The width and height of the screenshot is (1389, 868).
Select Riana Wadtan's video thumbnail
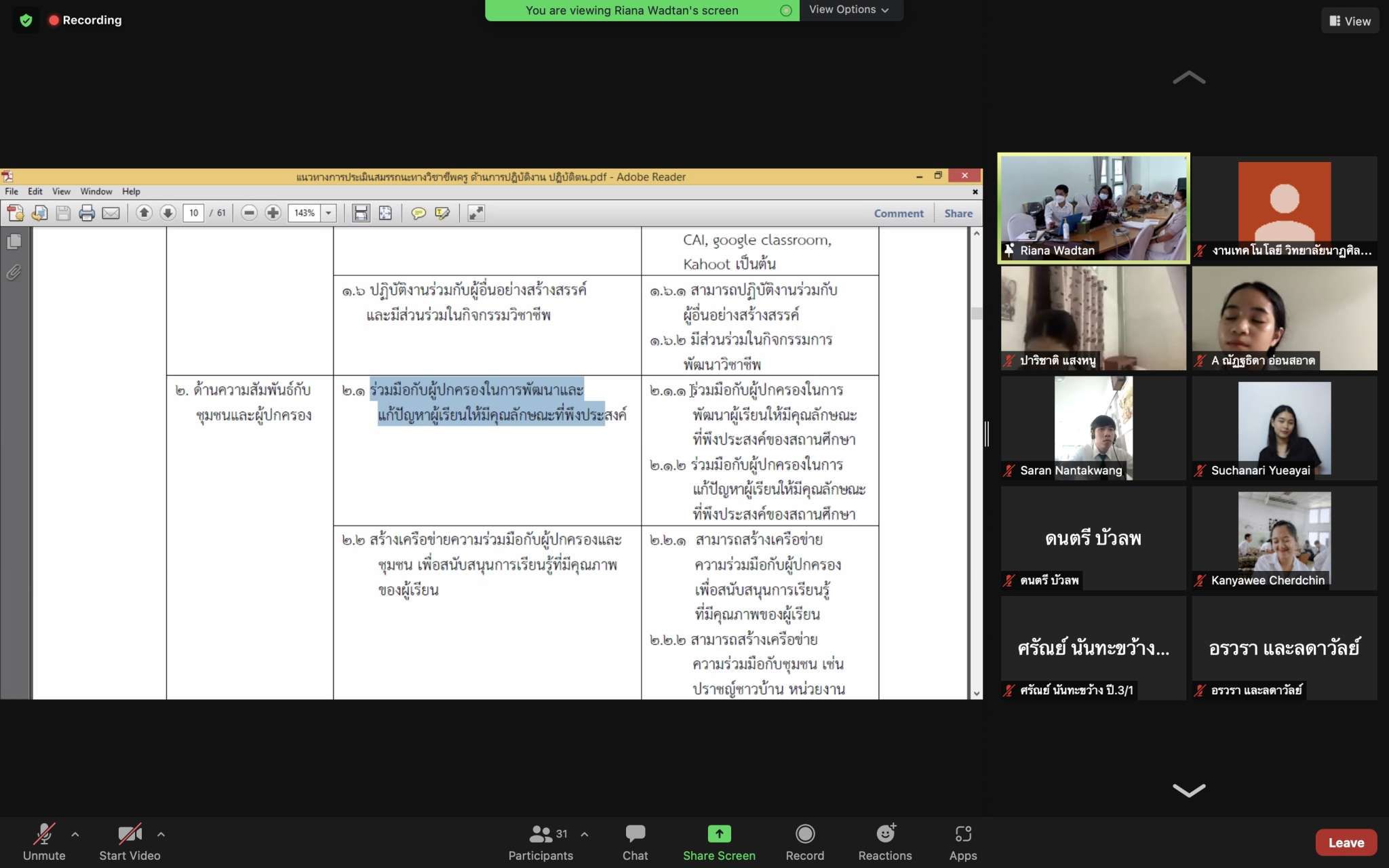click(1093, 208)
